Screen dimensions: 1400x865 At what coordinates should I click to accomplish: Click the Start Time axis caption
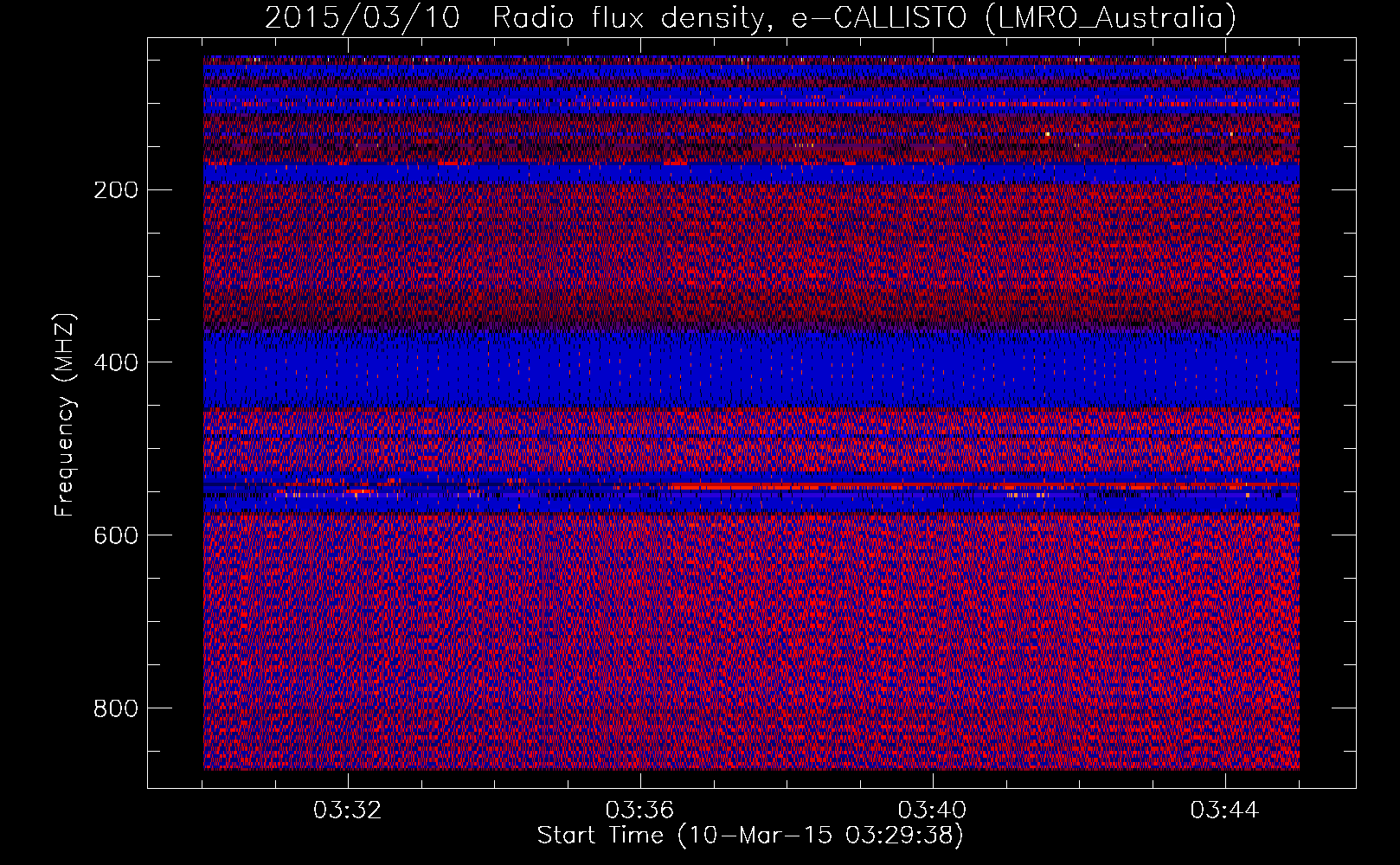pyautogui.click(x=750, y=836)
